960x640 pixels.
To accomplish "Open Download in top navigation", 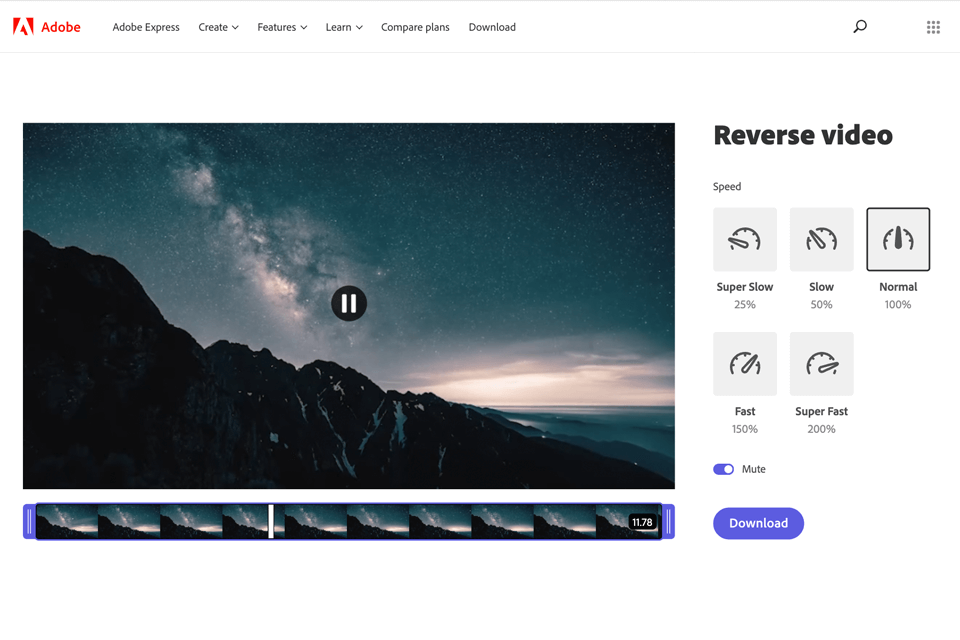I will tap(492, 27).
